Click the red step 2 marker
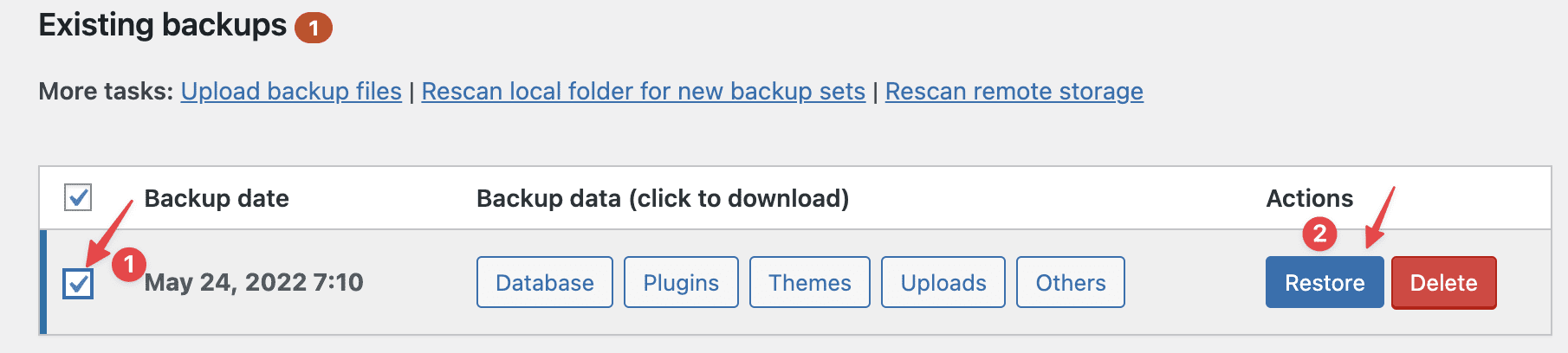1568x353 pixels. click(x=1319, y=234)
